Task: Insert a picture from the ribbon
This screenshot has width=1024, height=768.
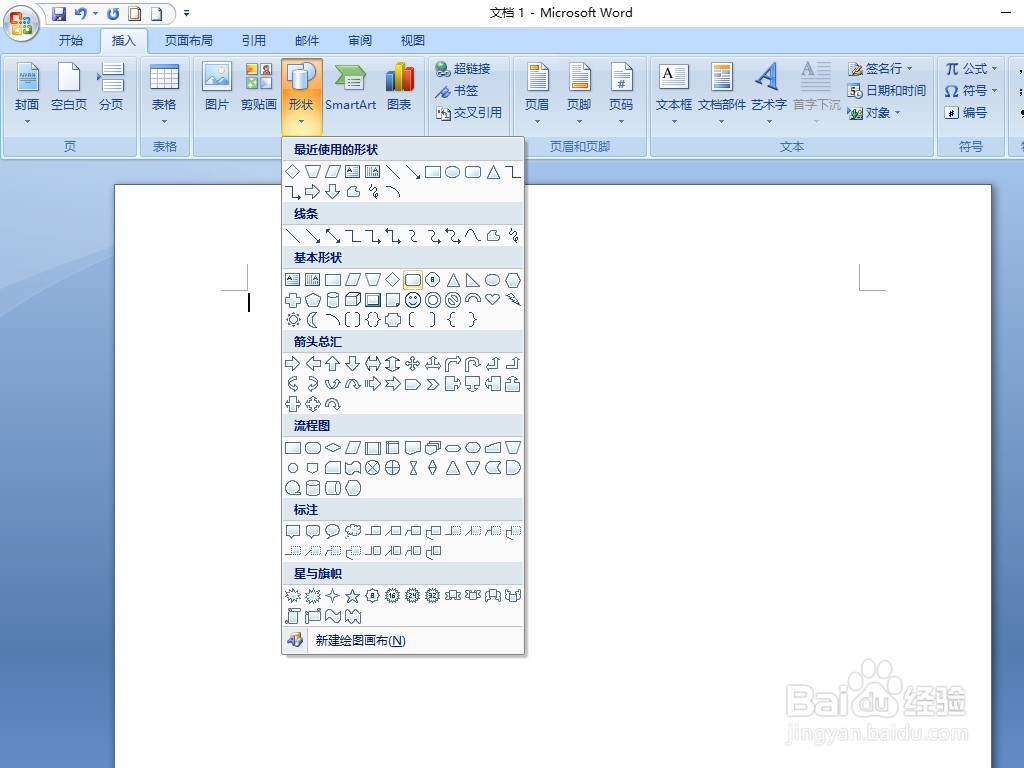Action: (217, 89)
